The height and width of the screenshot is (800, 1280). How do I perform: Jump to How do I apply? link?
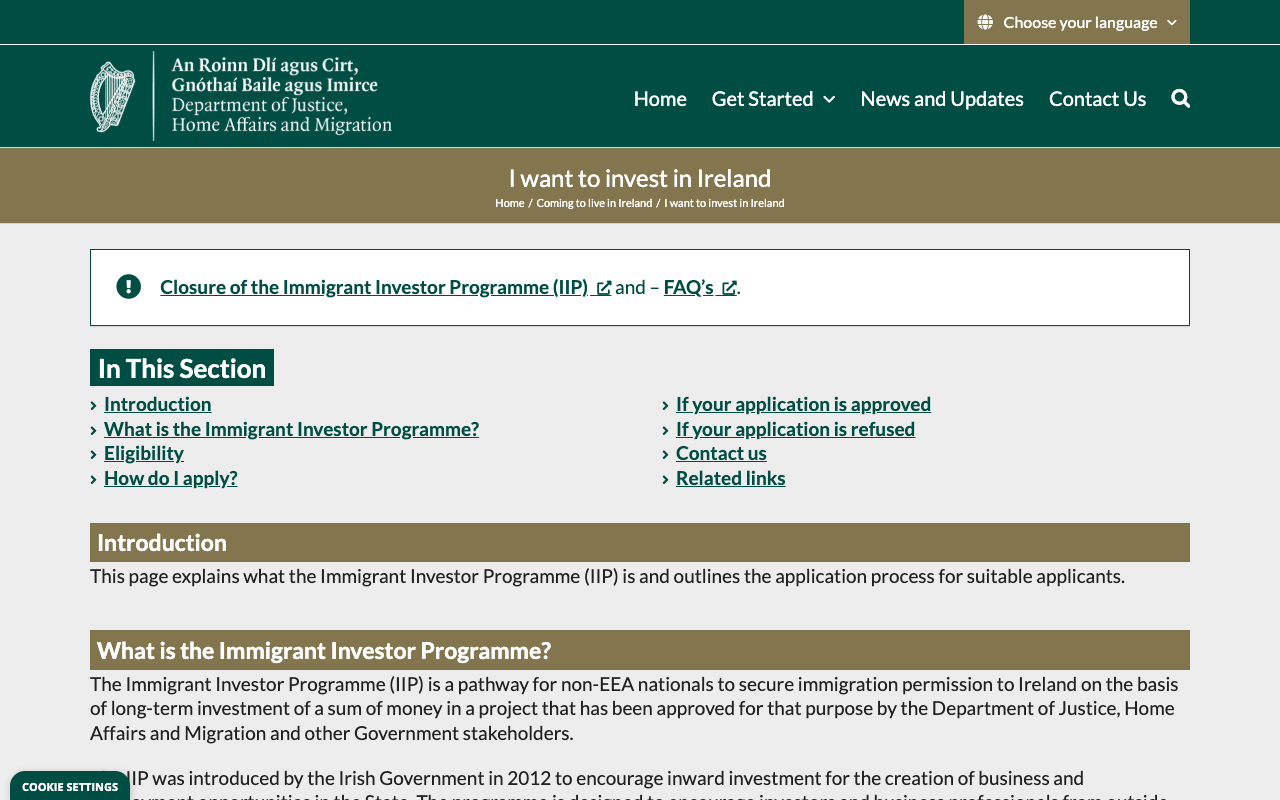pos(171,478)
